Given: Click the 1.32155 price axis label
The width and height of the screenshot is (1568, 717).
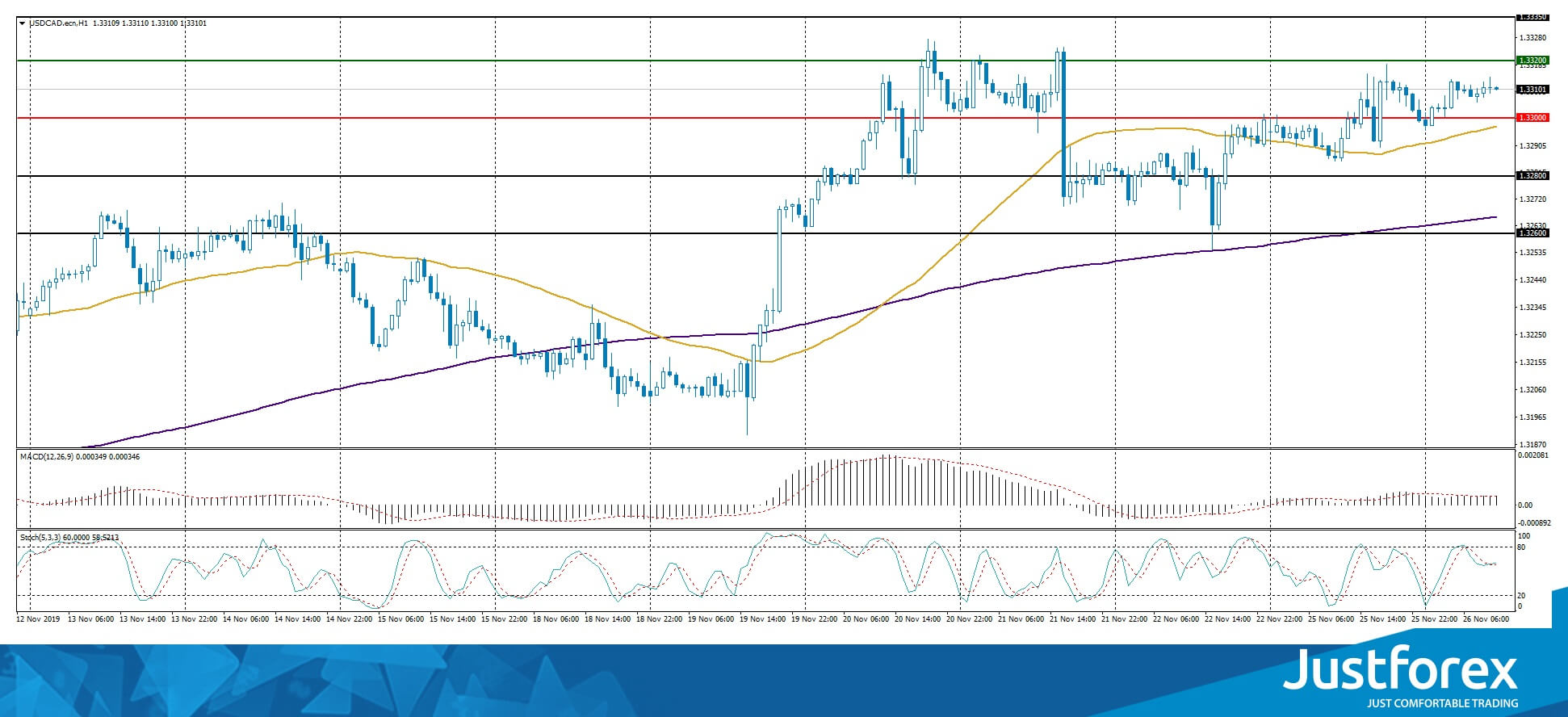Looking at the screenshot, I should tap(1532, 363).
